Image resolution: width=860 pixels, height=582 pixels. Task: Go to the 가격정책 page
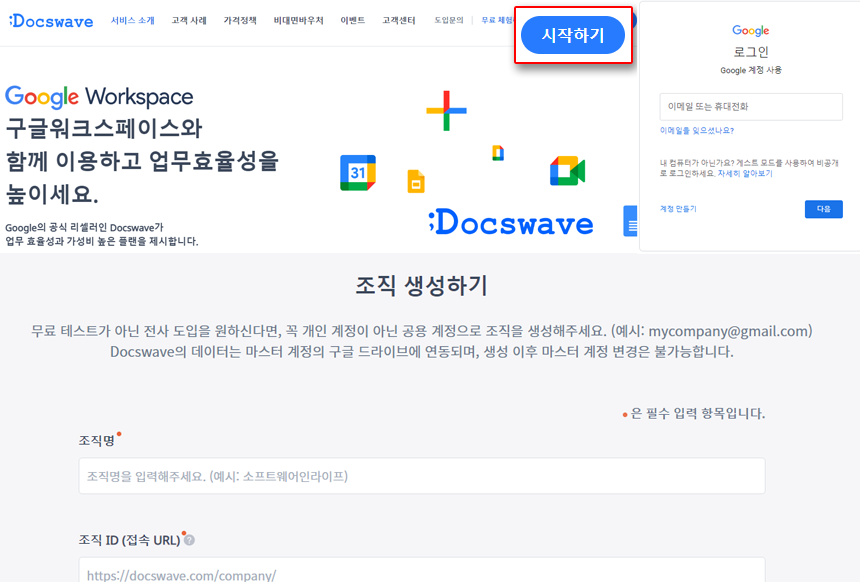240,20
